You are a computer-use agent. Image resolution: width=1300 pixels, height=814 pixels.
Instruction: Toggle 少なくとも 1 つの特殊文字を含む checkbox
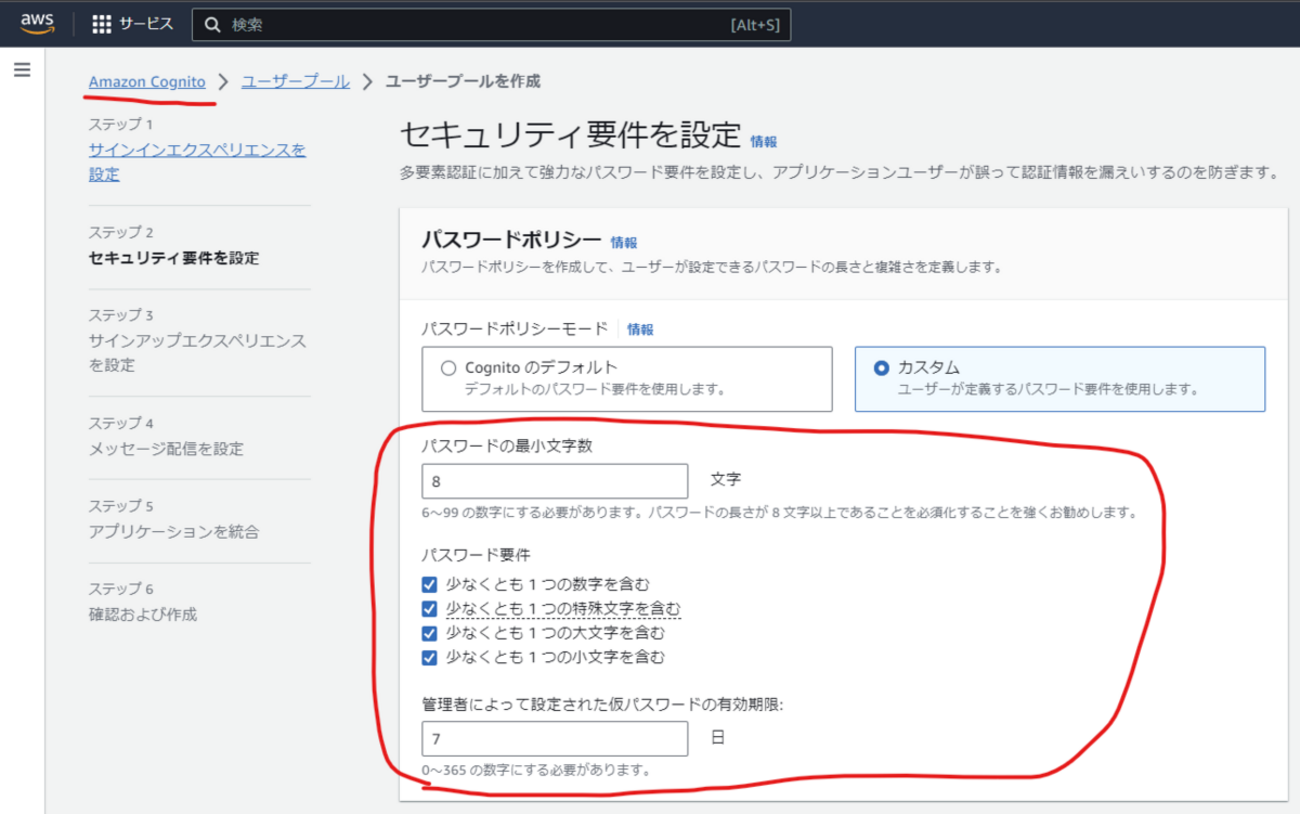[430, 609]
